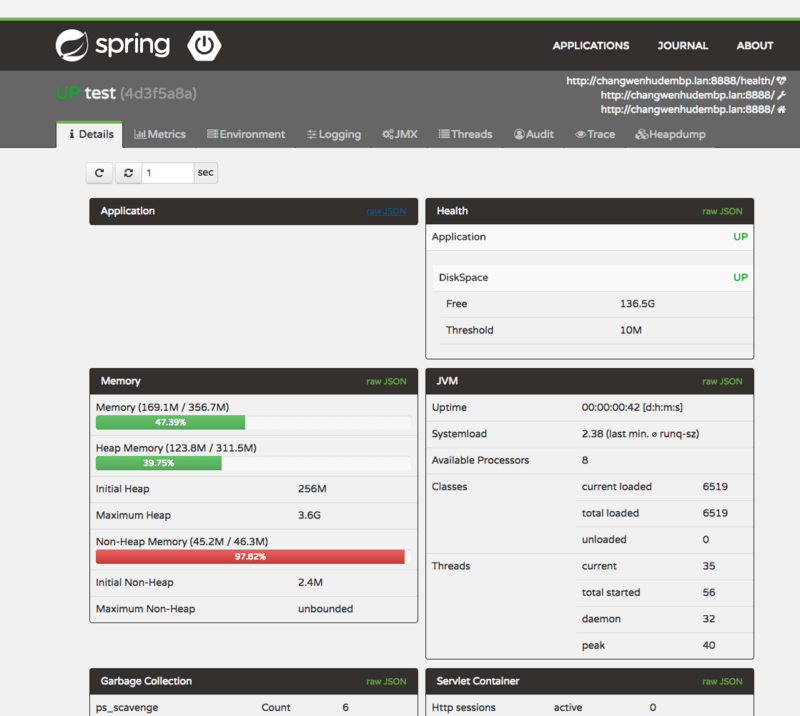Click the sliders icon on the Logging tab
Viewport: 800px width, 716px height.
click(312, 134)
